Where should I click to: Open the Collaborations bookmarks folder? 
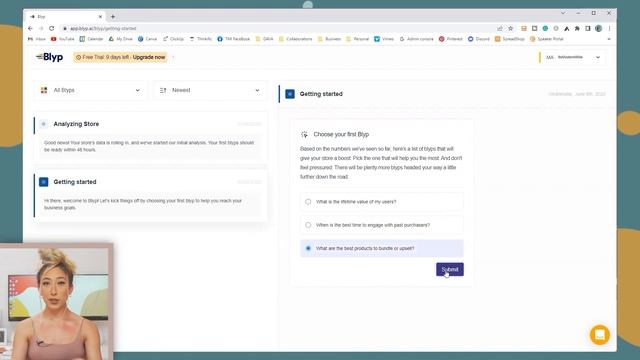296,39
